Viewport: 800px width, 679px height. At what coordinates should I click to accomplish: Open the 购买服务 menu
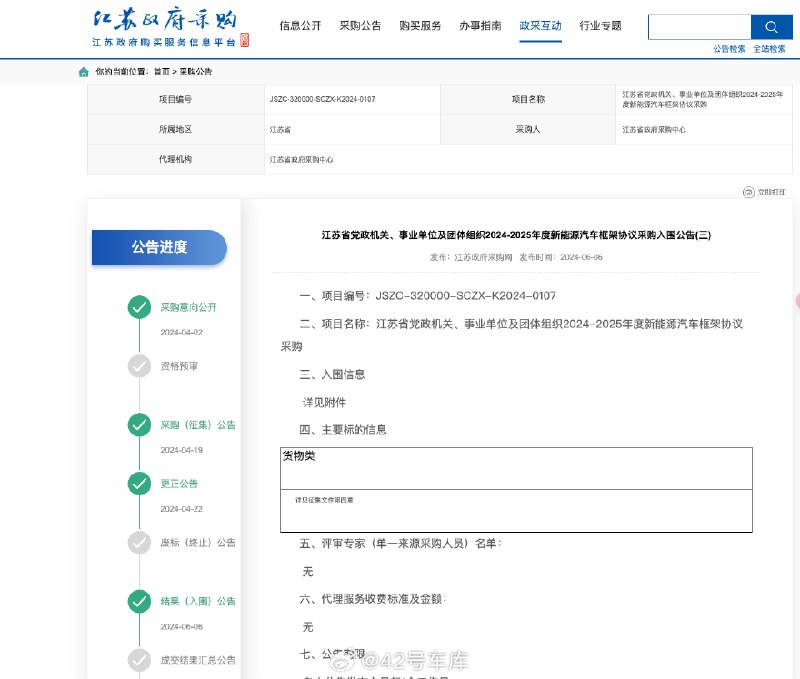[x=420, y=26]
